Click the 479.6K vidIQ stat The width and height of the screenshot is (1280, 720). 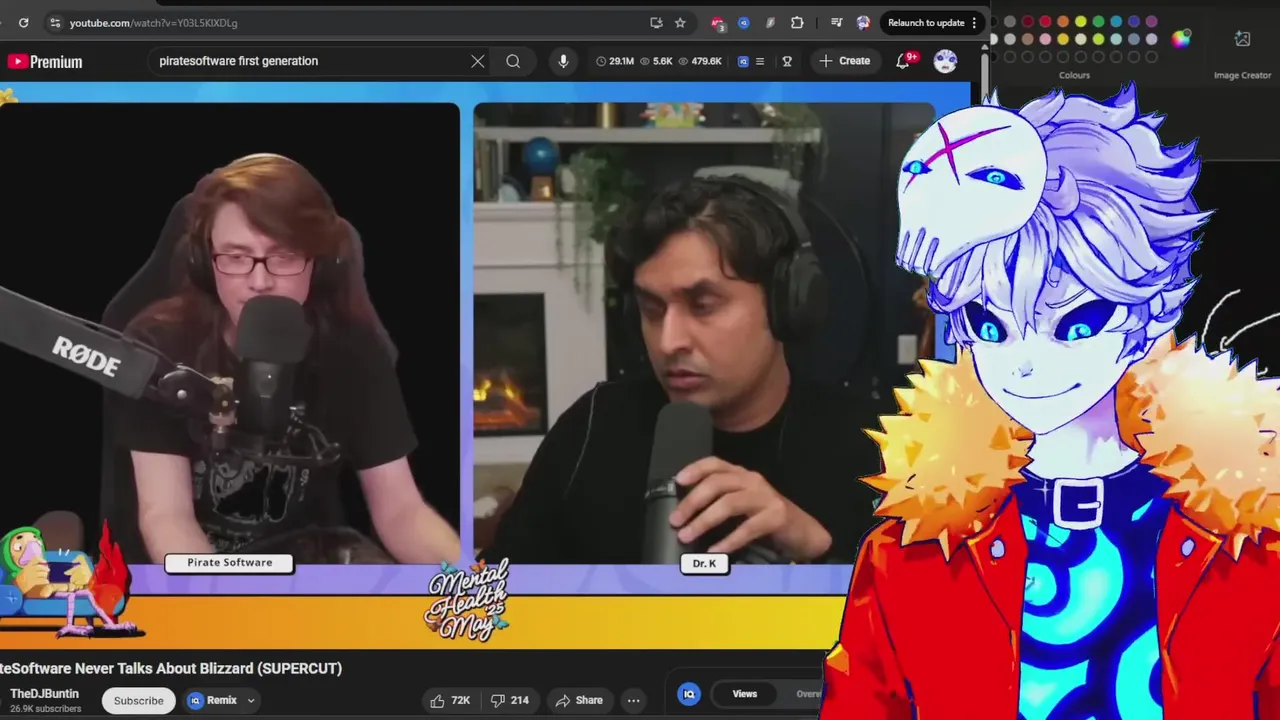tap(700, 61)
